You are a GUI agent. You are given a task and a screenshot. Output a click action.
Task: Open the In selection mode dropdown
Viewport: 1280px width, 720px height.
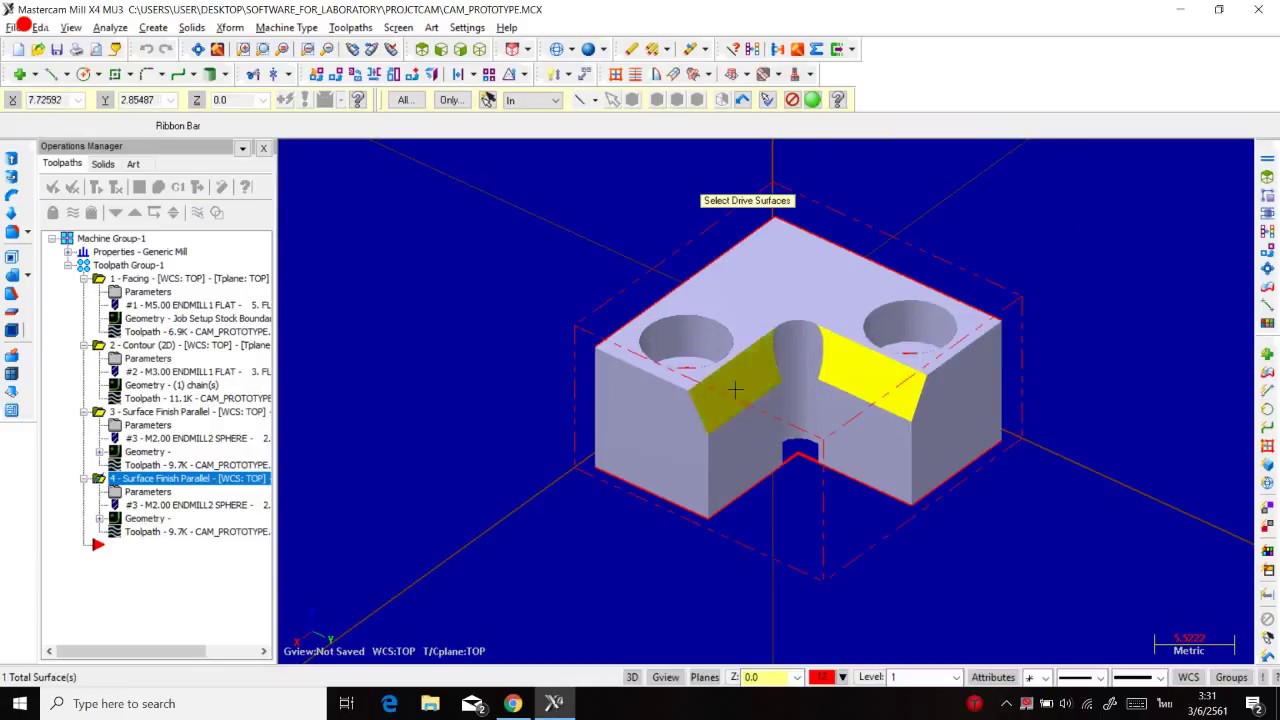tap(555, 100)
